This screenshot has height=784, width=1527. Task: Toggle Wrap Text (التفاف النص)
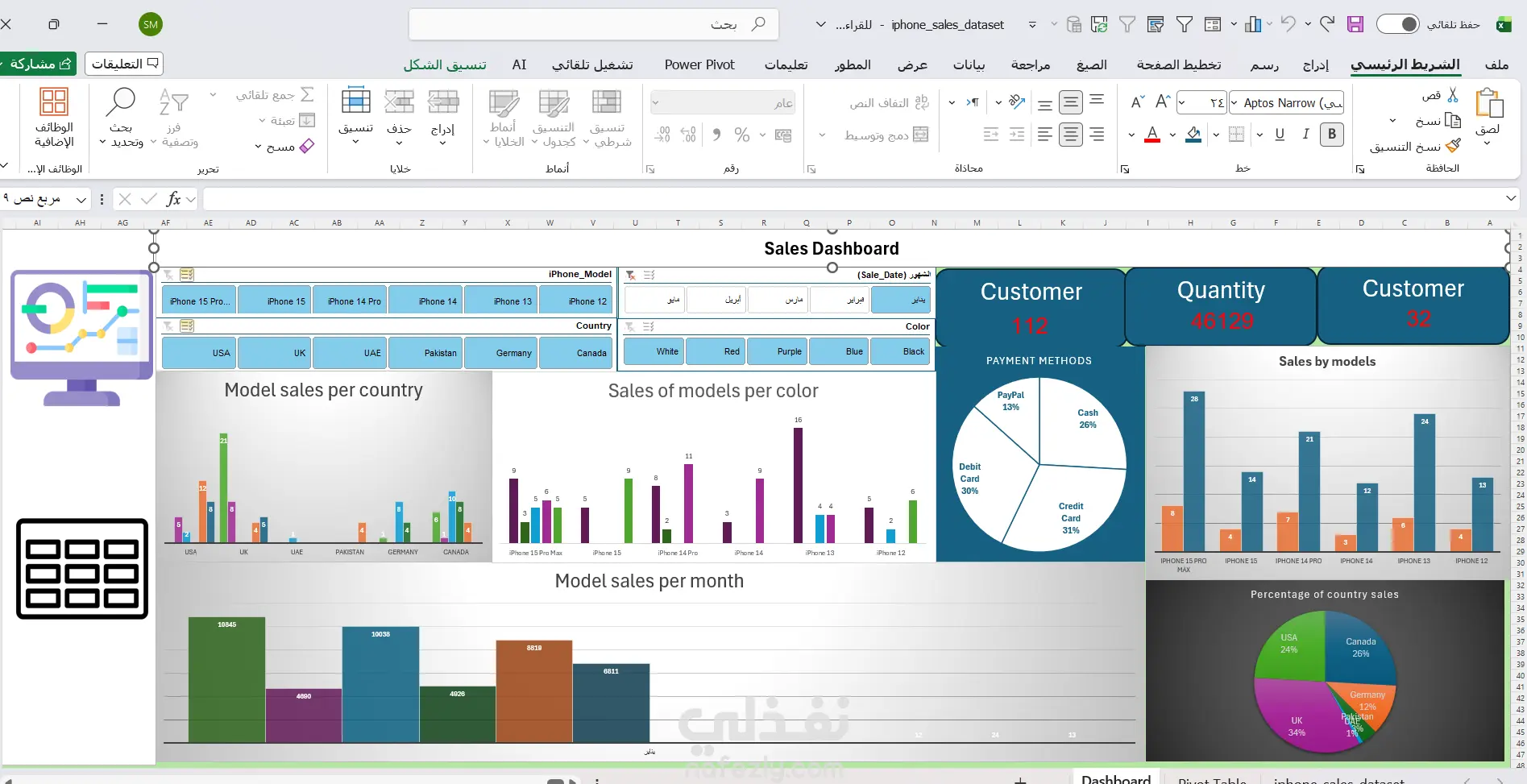pyautogui.click(x=890, y=102)
